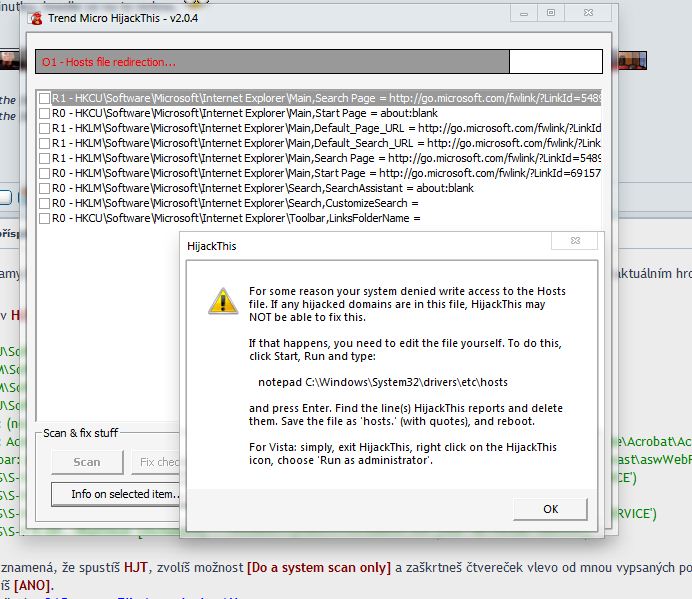Check the R0 HKCU LinksFolderName entry
This screenshot has width=692, height=599.
click(44, 218)
